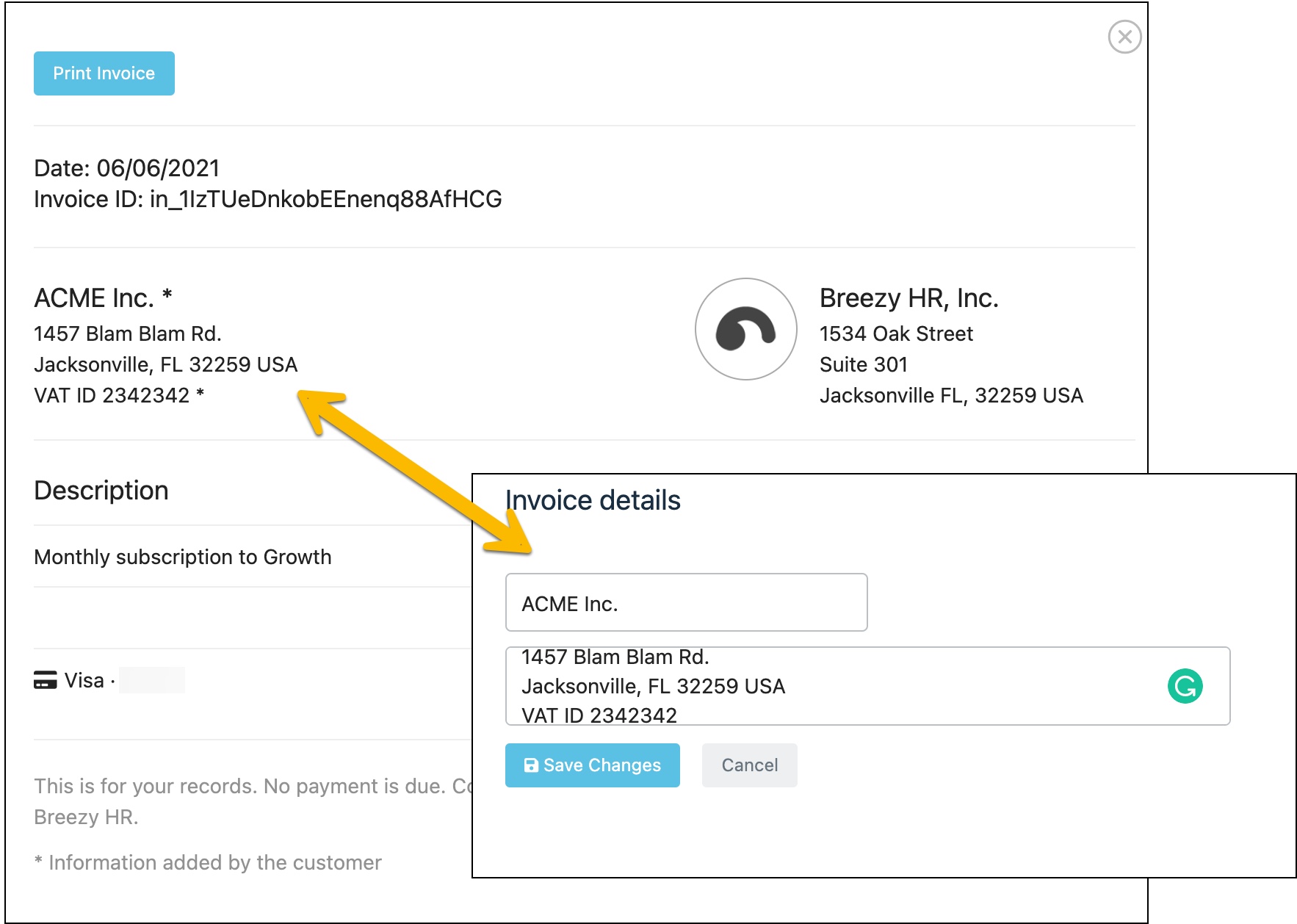Click the Breezy HR, Inc. company name
Screen dimensions: 1297x924
909,298
